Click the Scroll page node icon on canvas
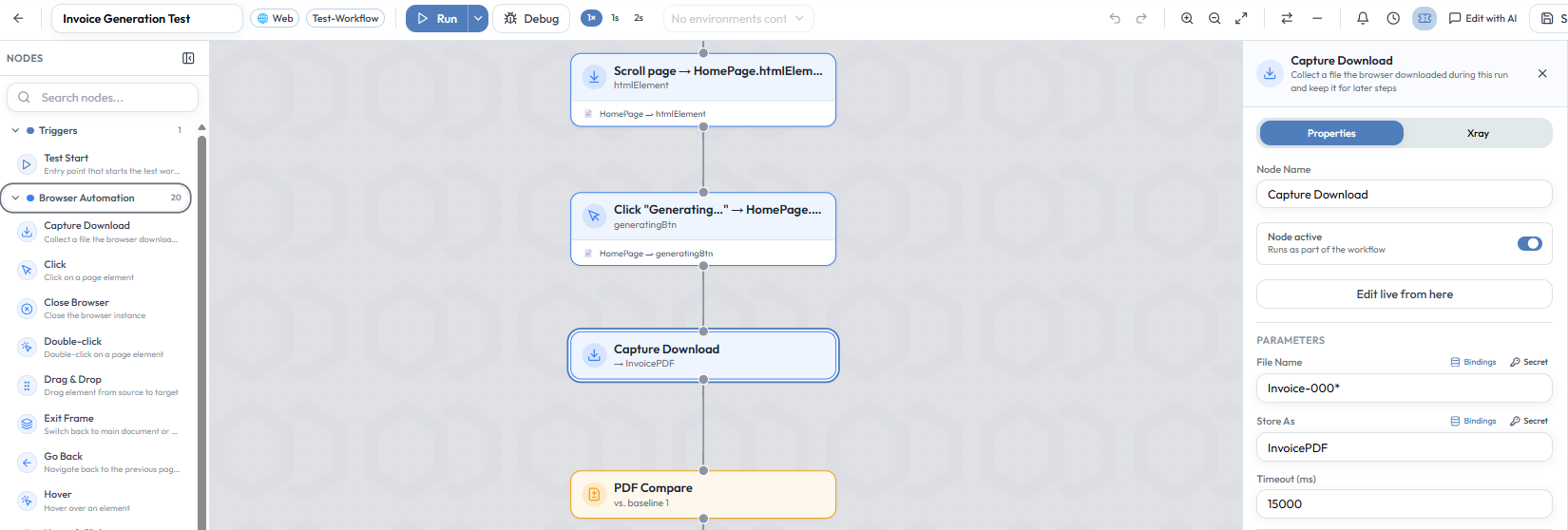Viewport: 1568px width, 530px height. (x=594, y=77)
